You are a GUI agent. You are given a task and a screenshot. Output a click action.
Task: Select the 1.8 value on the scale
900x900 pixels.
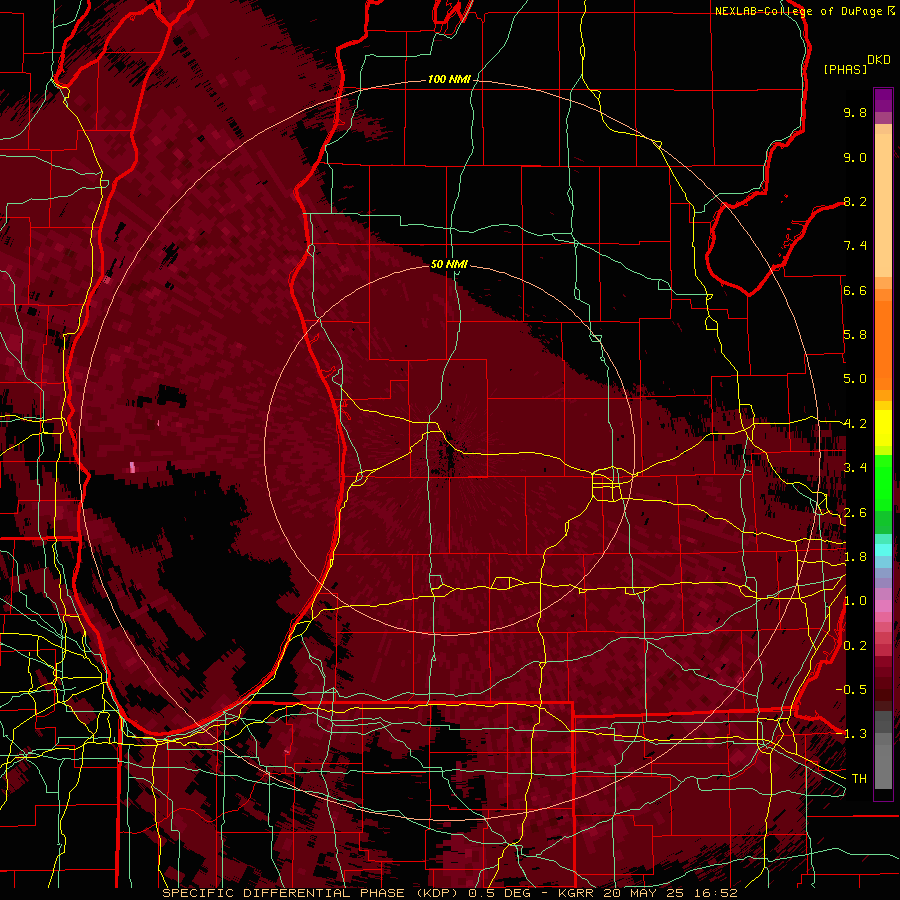point(855,557)
